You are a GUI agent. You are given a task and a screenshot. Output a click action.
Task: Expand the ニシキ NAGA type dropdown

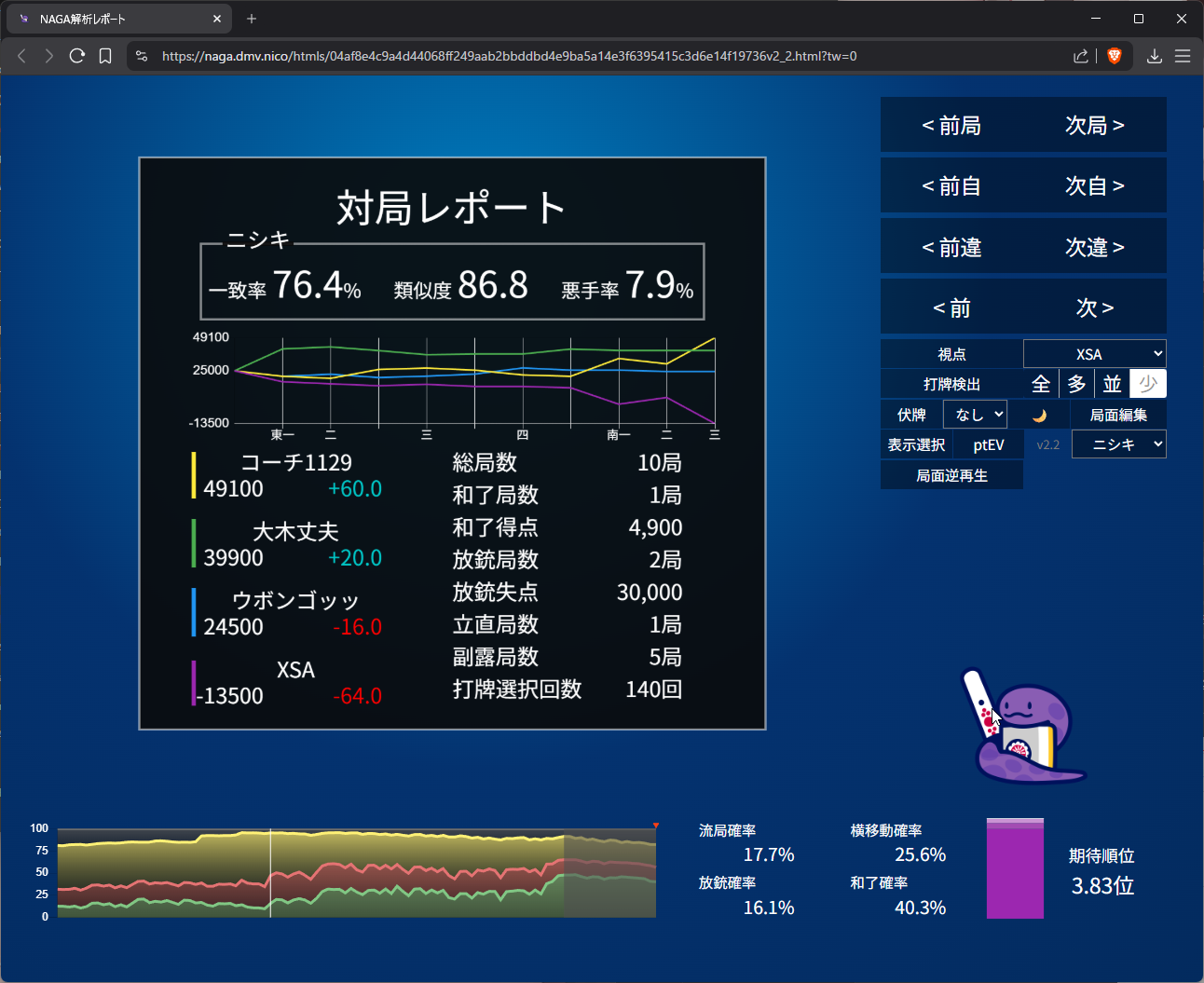tap(1118, 444)
